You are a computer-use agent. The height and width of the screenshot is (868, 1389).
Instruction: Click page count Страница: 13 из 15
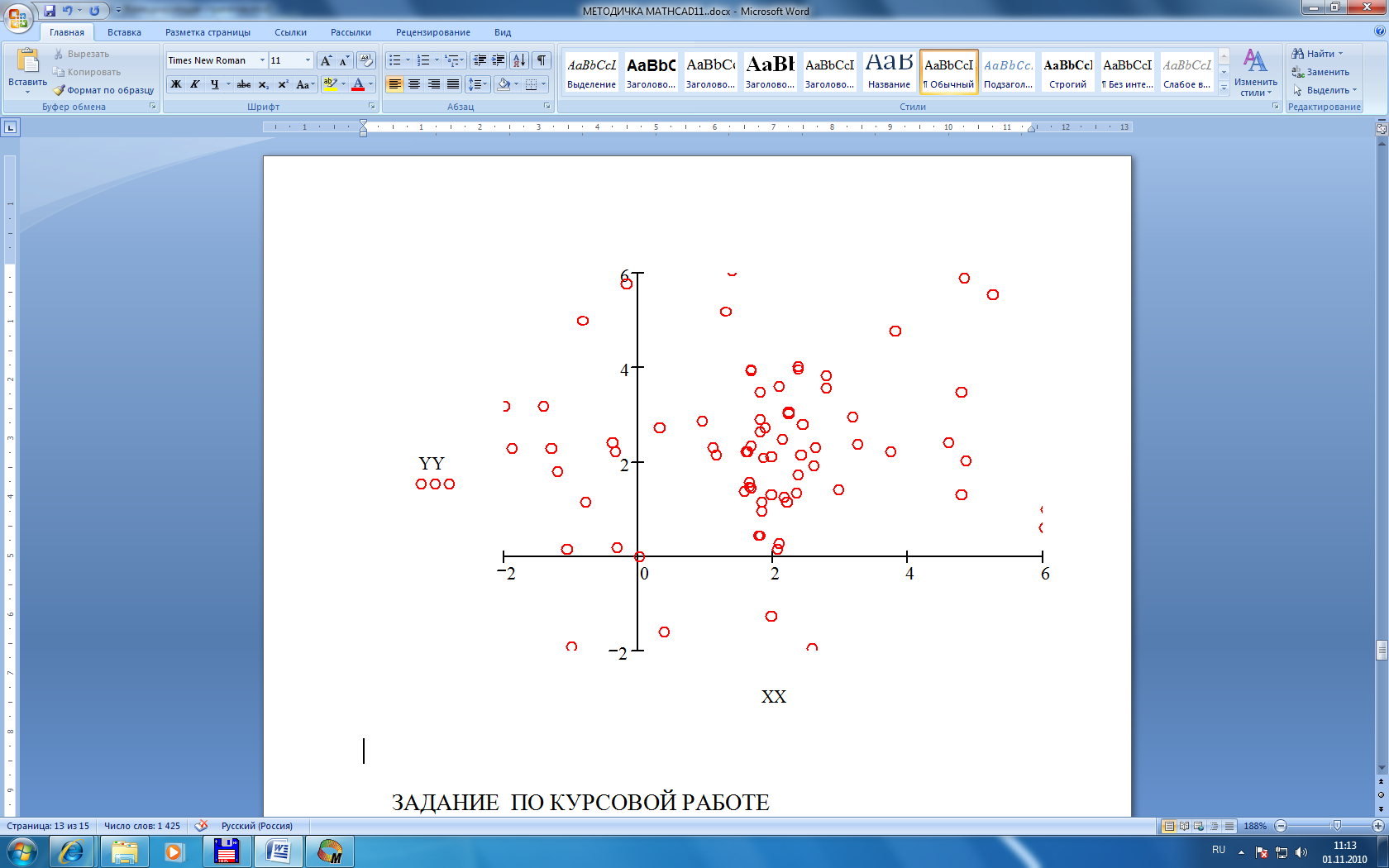pos(48,826)
